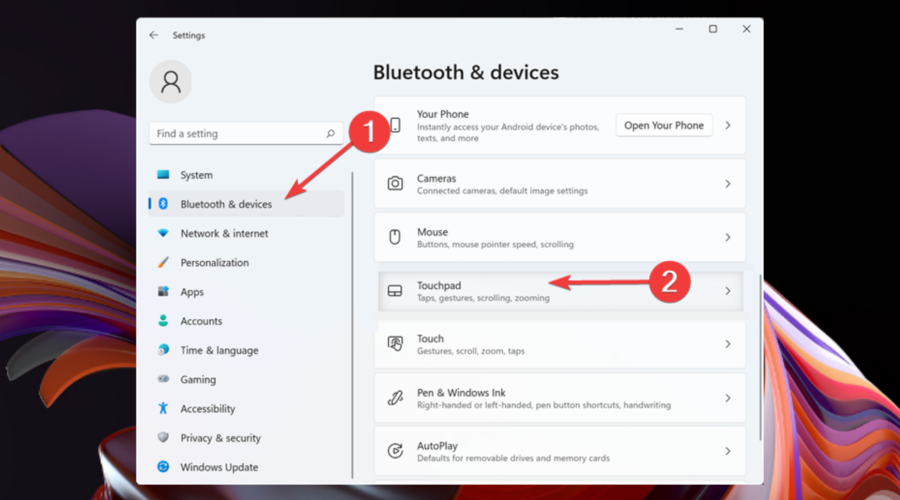Click the Your Phone title text
900x500 pixels.
(x=443, y=114)
